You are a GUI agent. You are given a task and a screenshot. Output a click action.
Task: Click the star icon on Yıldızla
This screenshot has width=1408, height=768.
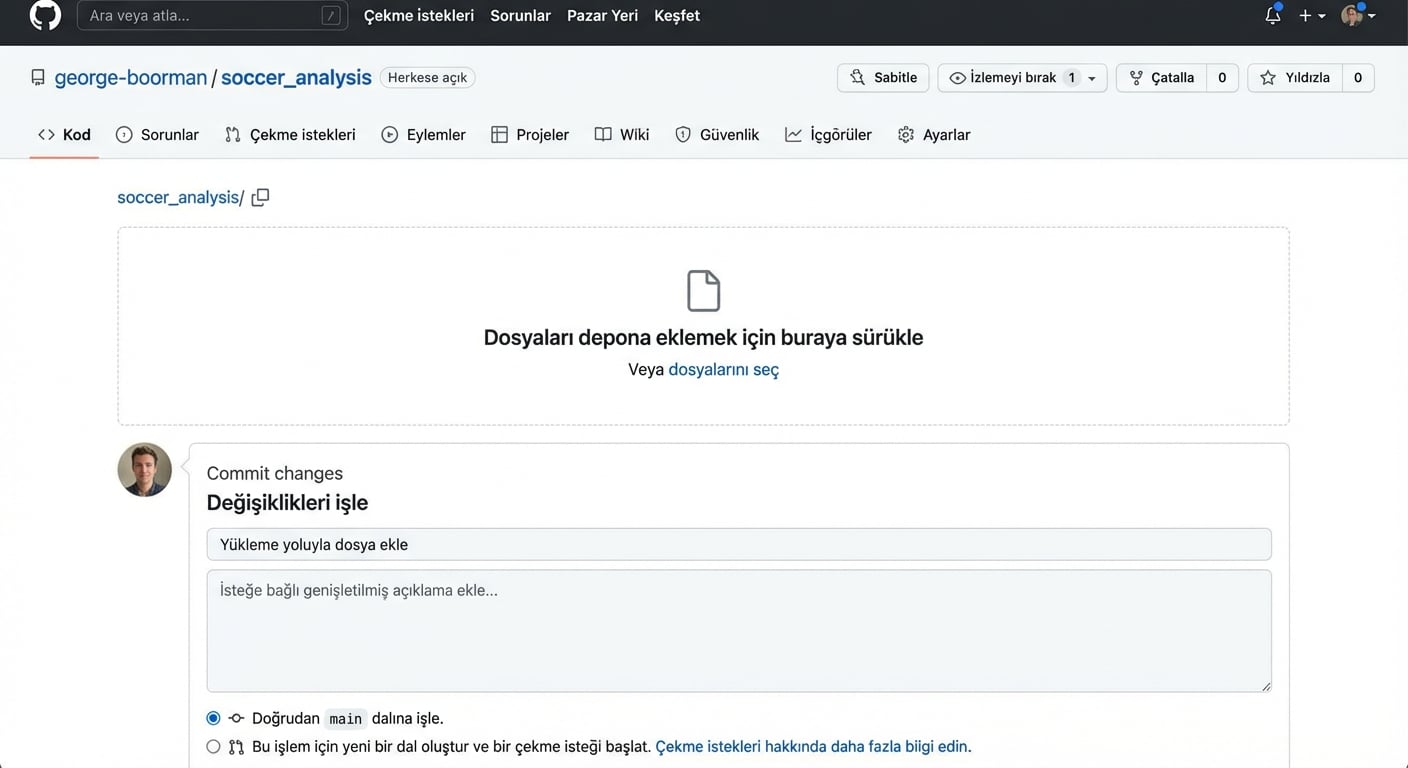tap(1268, 77)
